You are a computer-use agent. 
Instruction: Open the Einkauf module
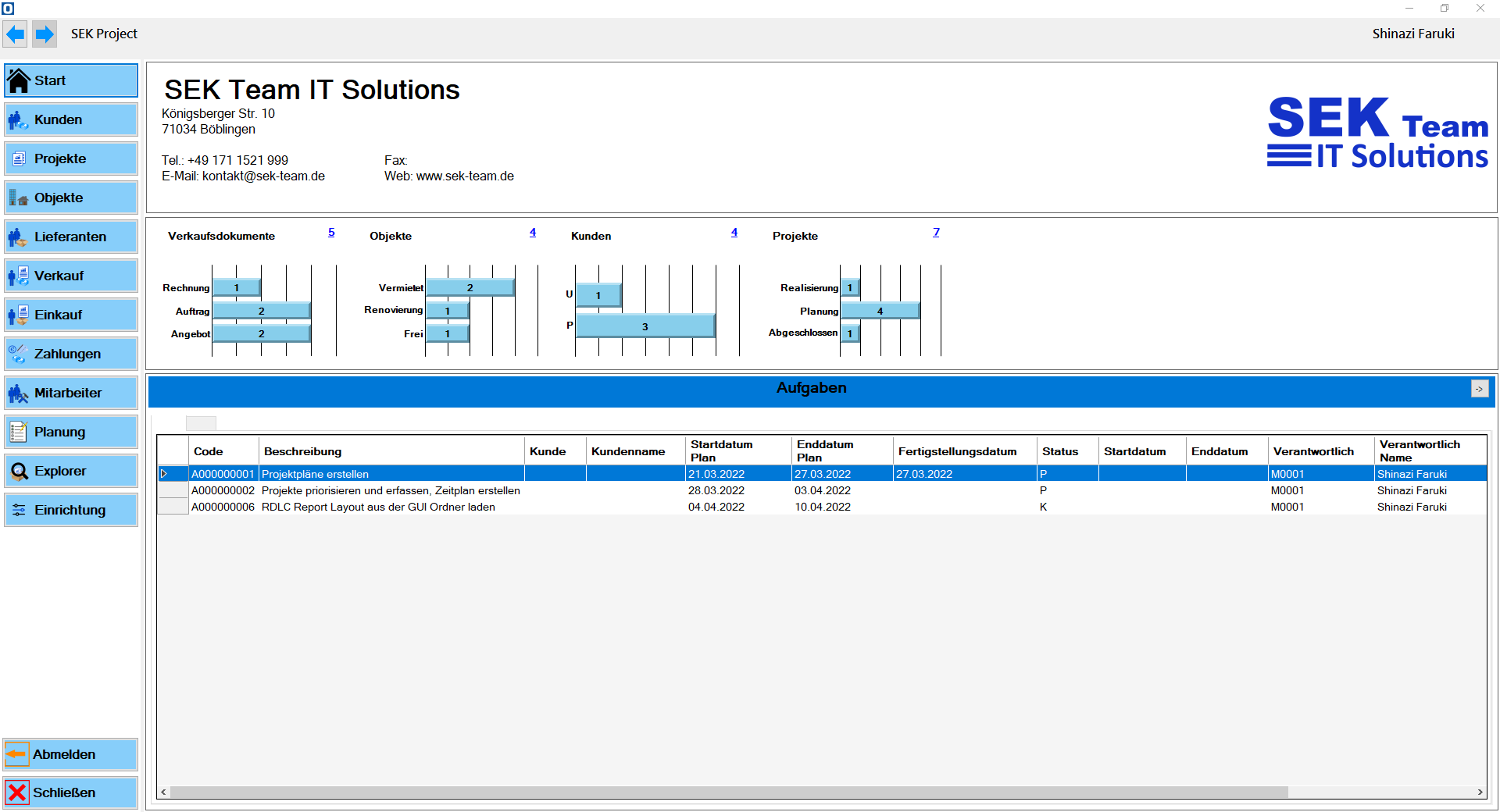point(71,315)
